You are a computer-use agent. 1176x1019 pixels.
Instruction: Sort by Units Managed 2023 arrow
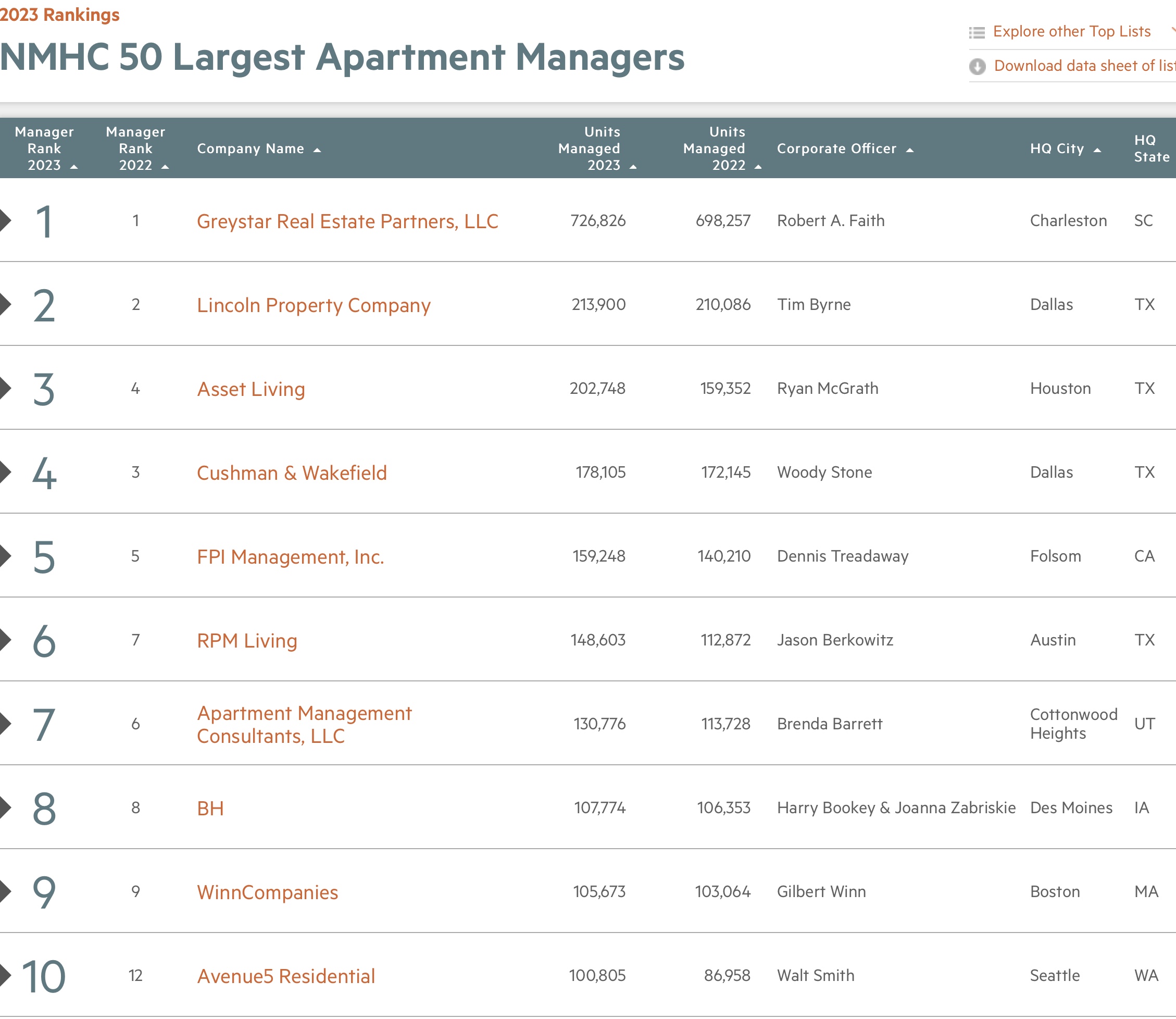click(633, 167)
